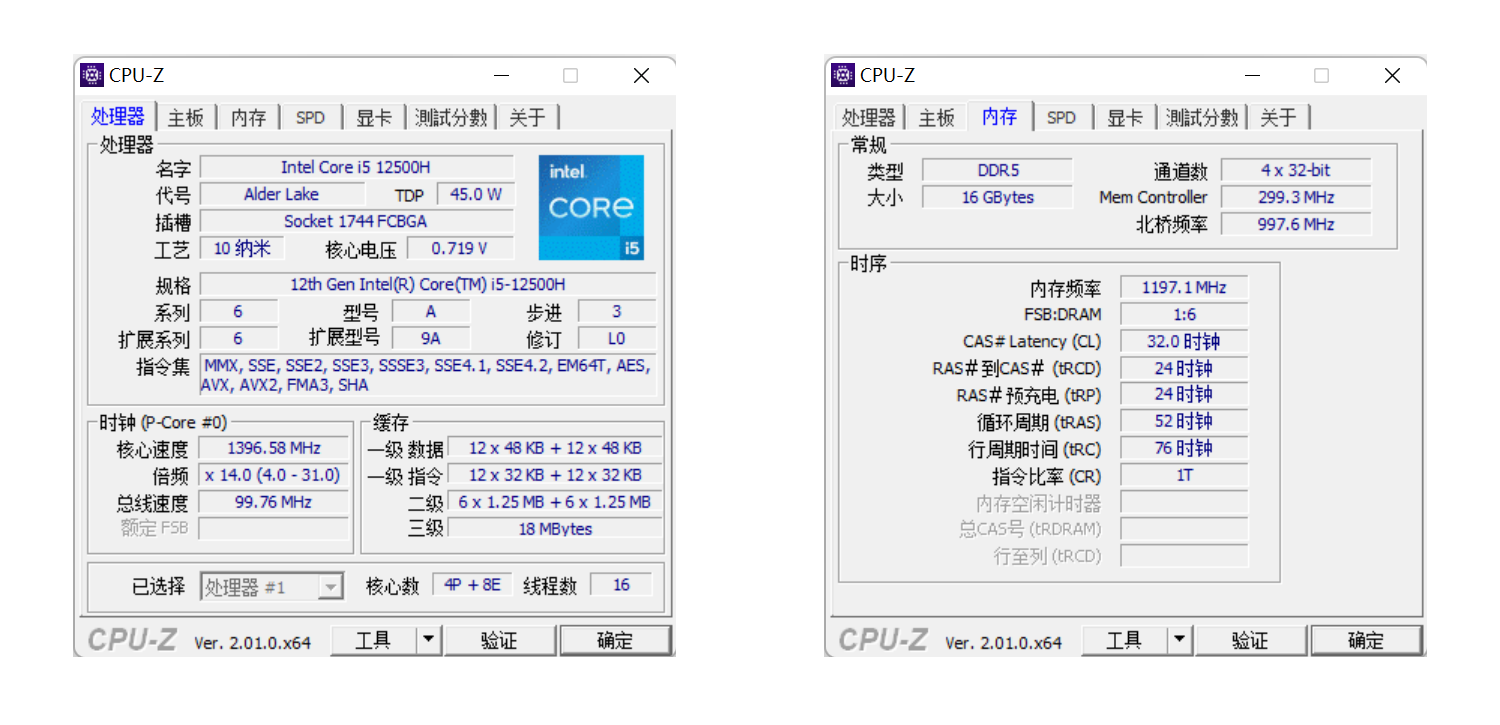Click bus speed value 99.76 MHz
The height and width of the screenshot is (725, 1500).
pos(274,502)
